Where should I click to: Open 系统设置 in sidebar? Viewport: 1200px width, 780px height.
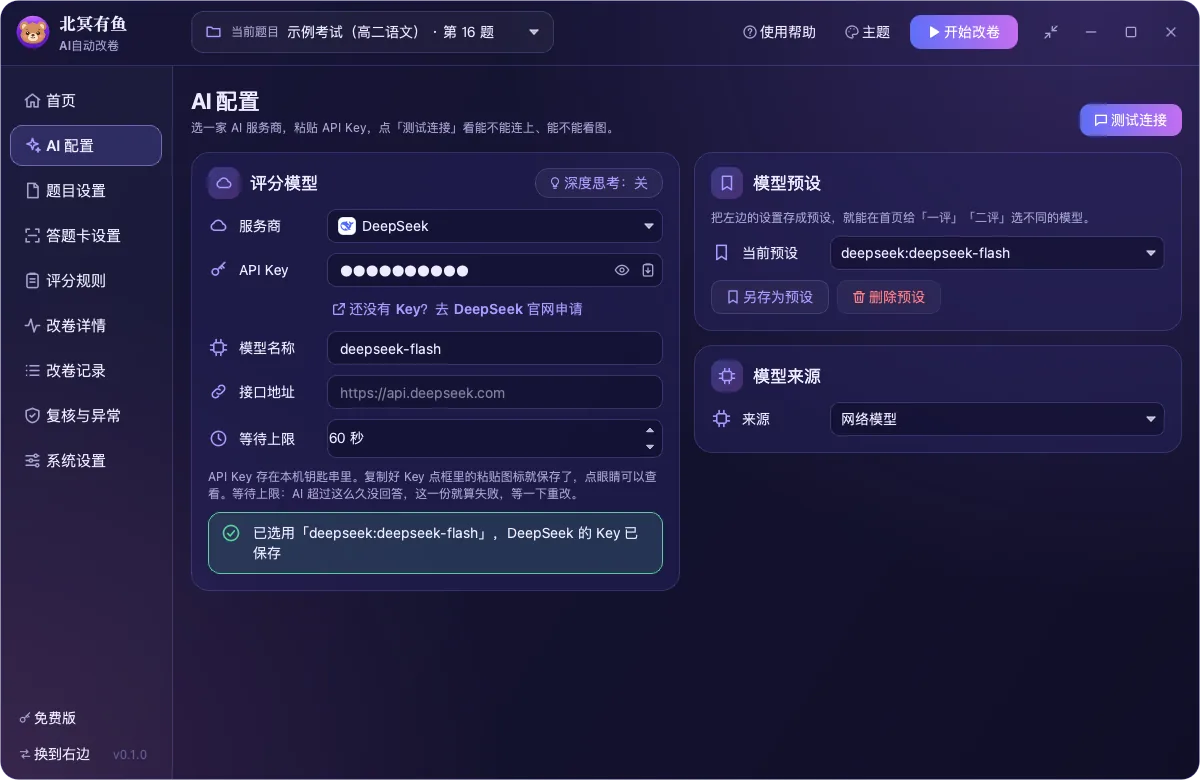tap(86, 461)
